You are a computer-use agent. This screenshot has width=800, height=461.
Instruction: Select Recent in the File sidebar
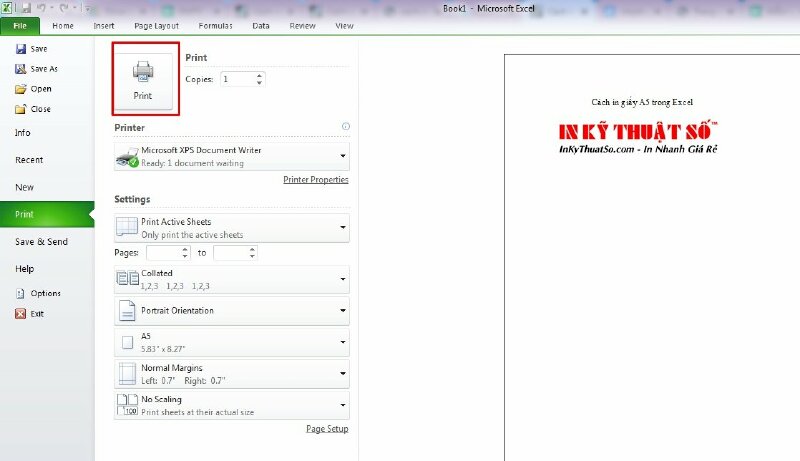click(29, 160)
